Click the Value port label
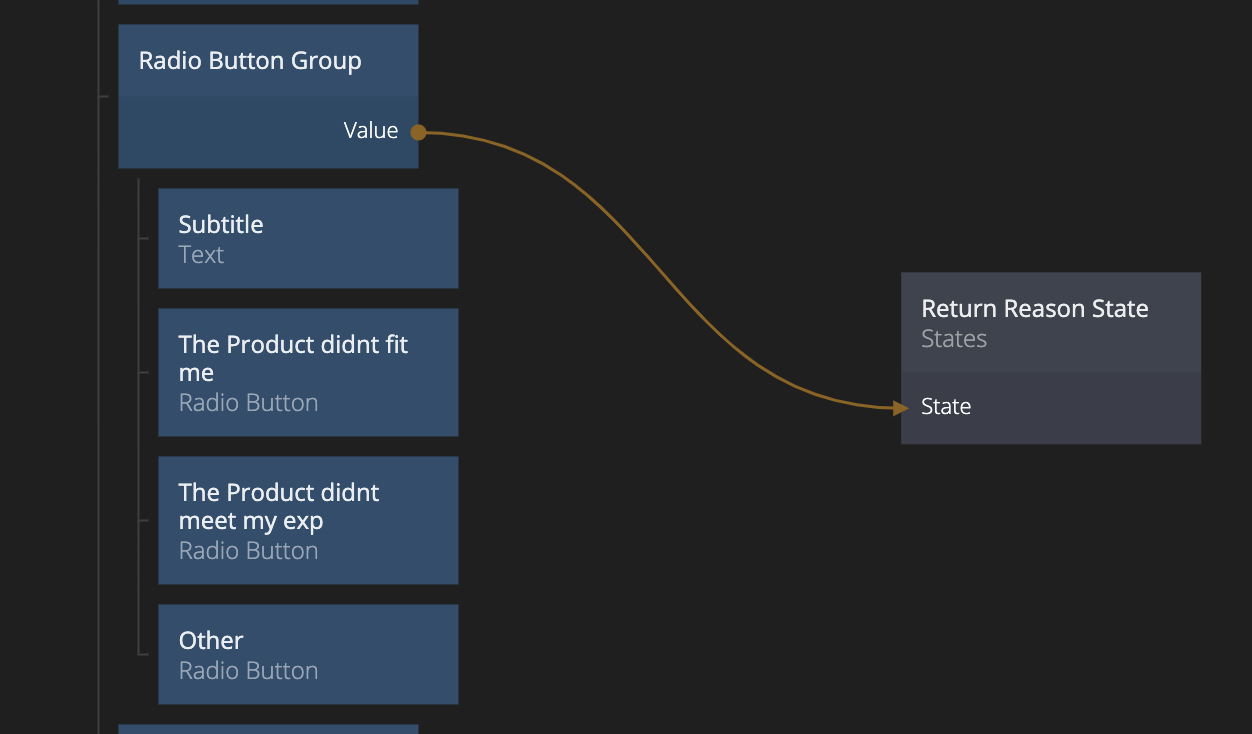This screenshot has height=734, width=1252. click(370, 131)
